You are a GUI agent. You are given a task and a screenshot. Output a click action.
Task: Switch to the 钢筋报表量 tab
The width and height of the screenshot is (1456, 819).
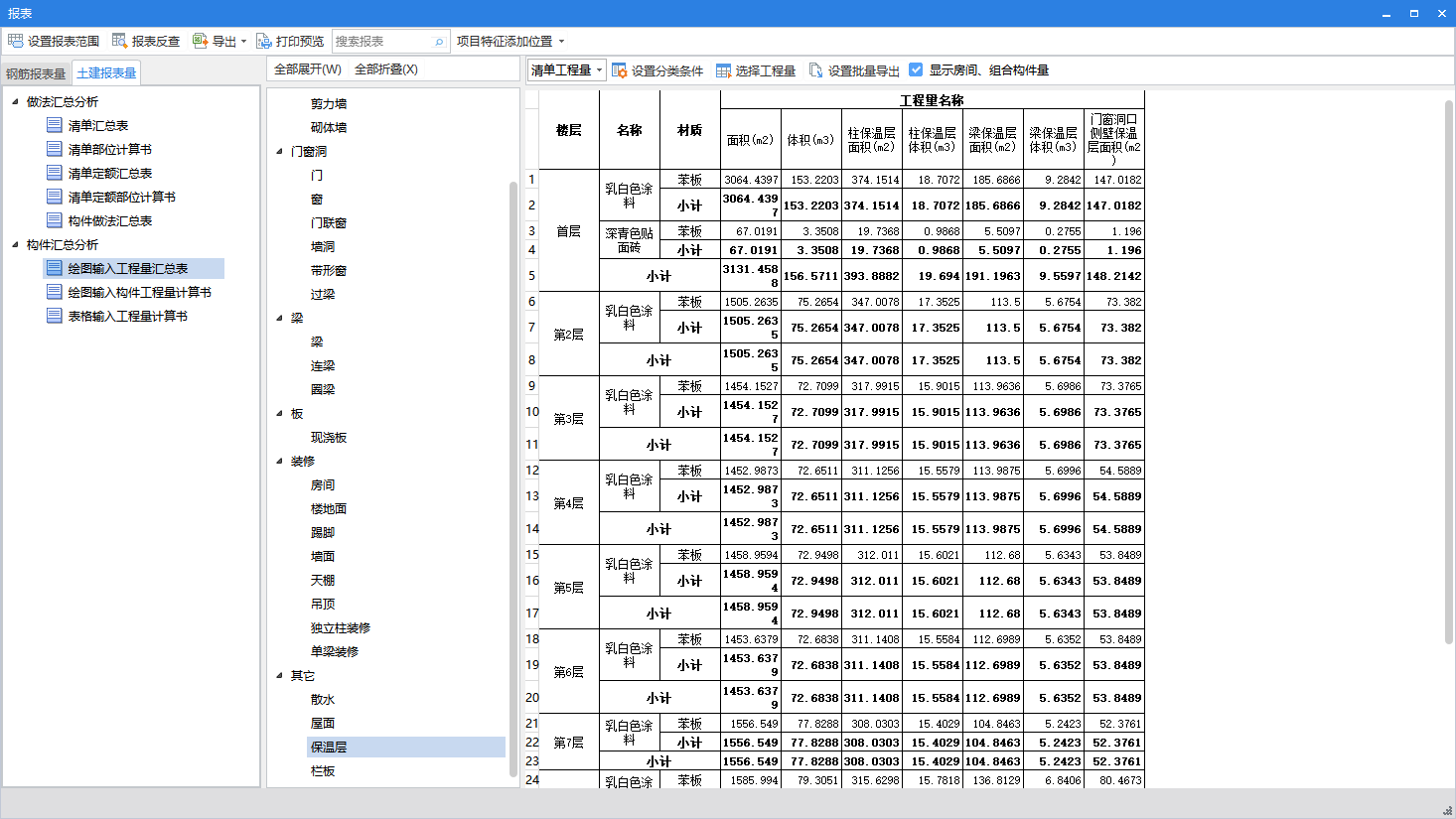coord(36,73)
